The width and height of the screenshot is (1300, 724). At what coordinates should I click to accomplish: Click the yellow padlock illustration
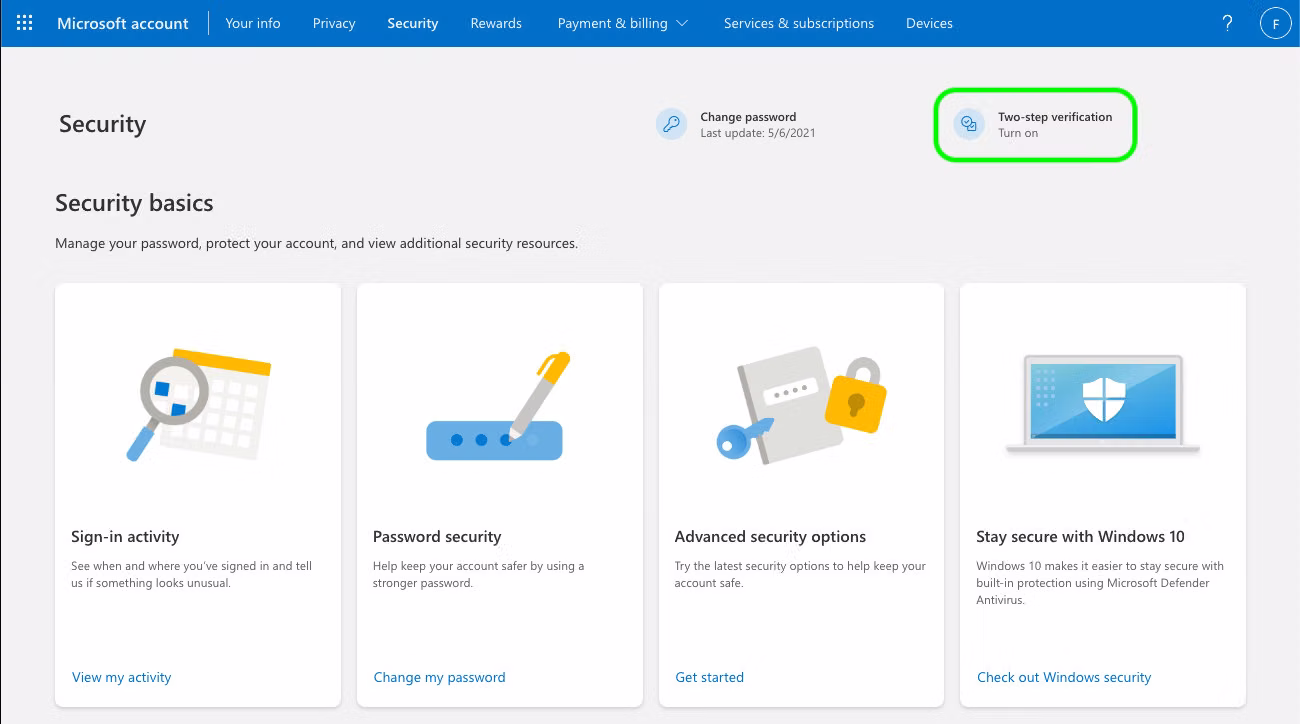(x=855, y=405)
